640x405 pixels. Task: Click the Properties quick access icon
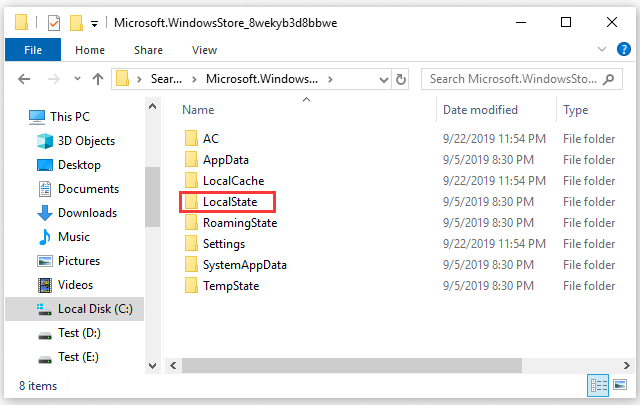tap(54, 23)
